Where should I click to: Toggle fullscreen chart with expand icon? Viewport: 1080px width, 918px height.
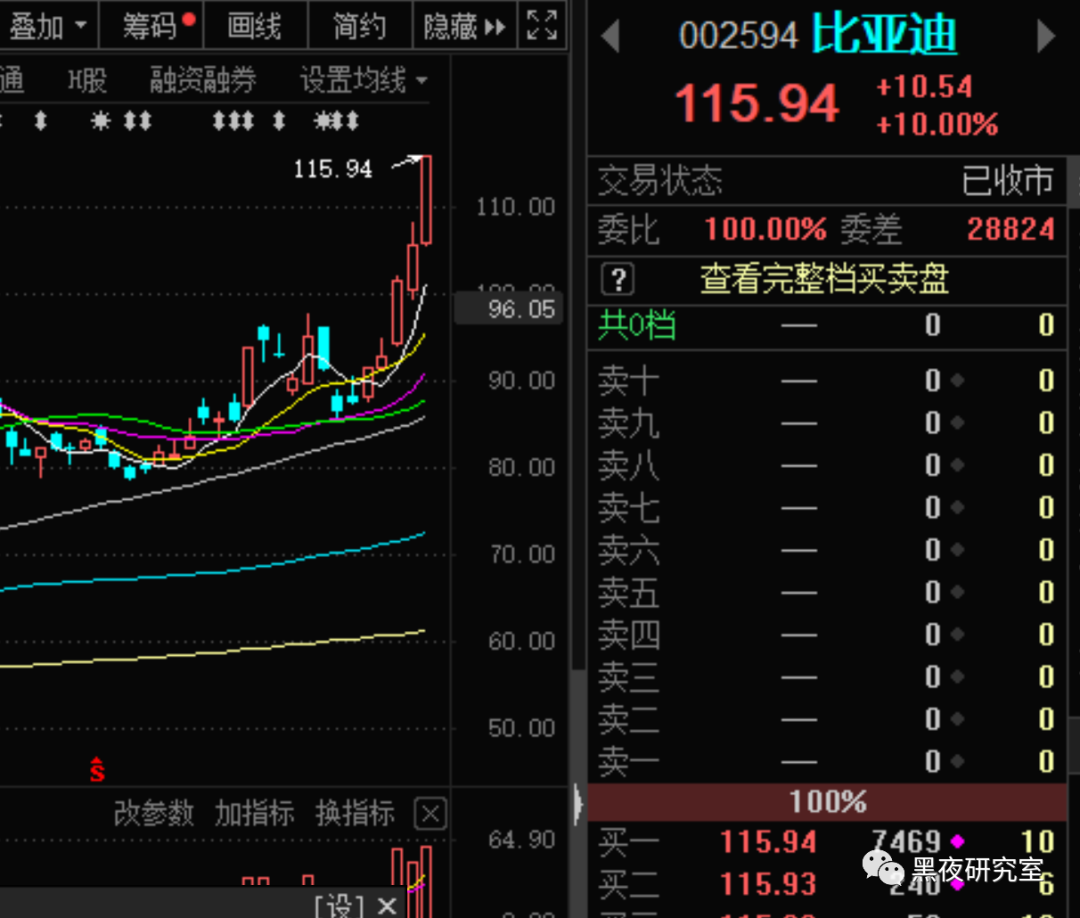click(542, 25)
